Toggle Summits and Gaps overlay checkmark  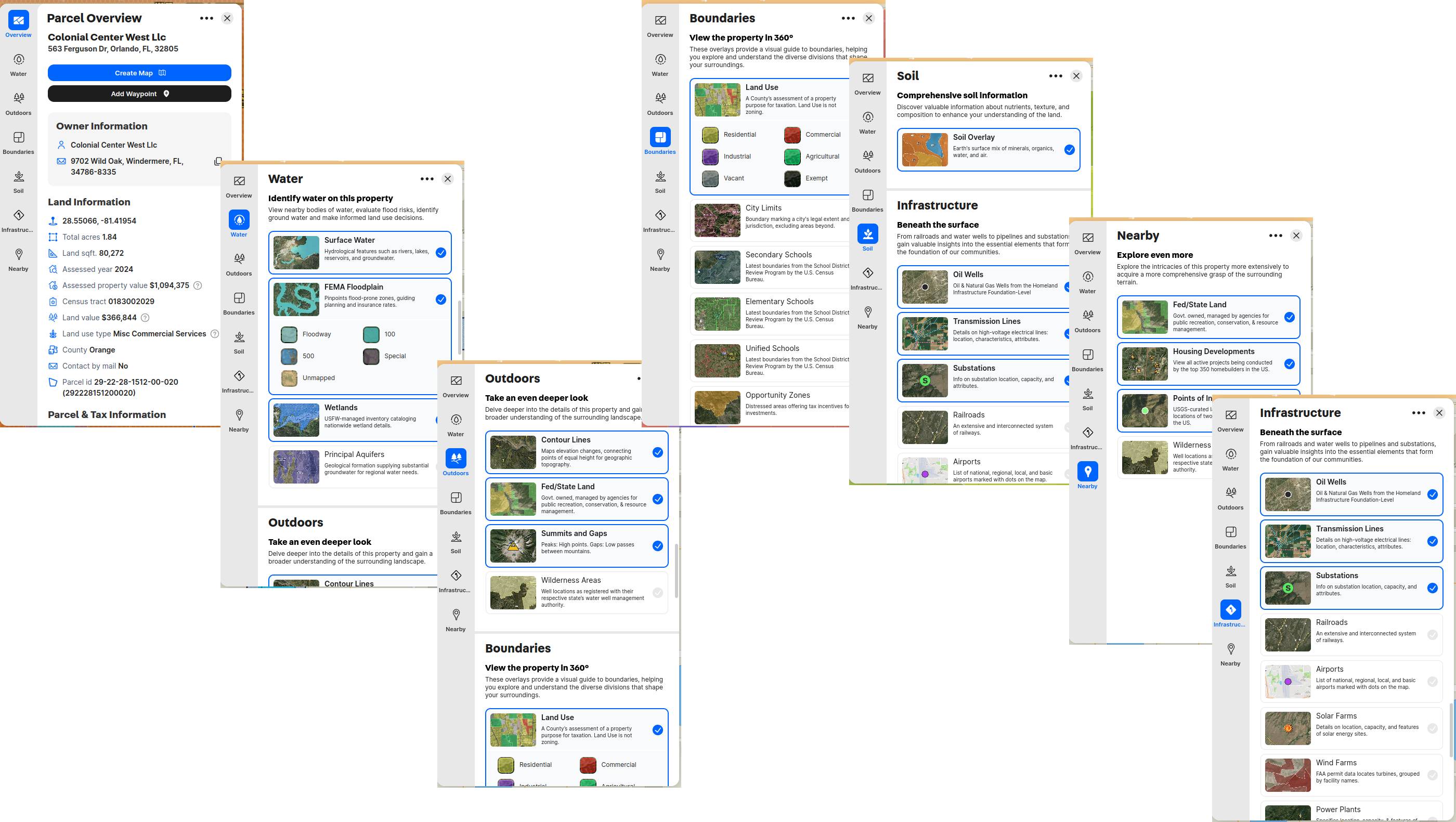click(657, 546)
